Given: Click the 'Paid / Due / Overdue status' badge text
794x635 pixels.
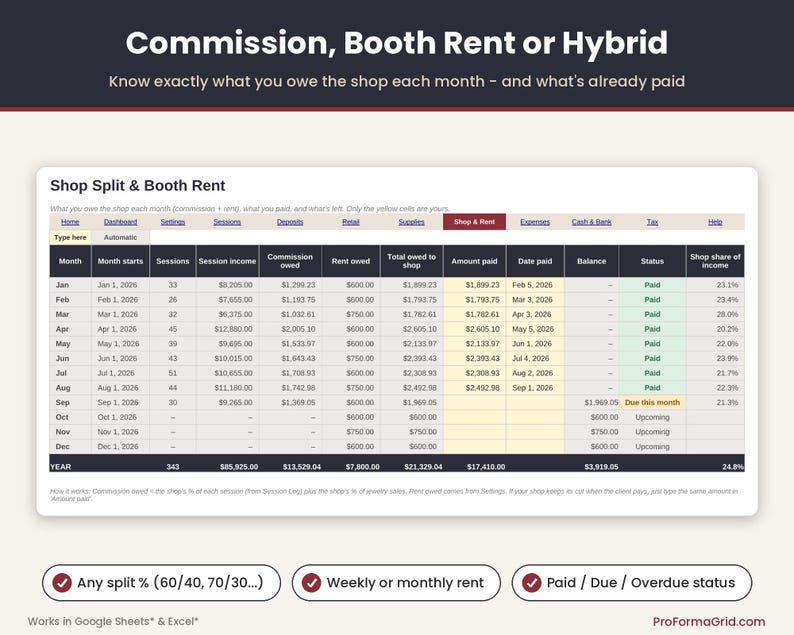Looking at the screenshot, I should coord(641,583).
